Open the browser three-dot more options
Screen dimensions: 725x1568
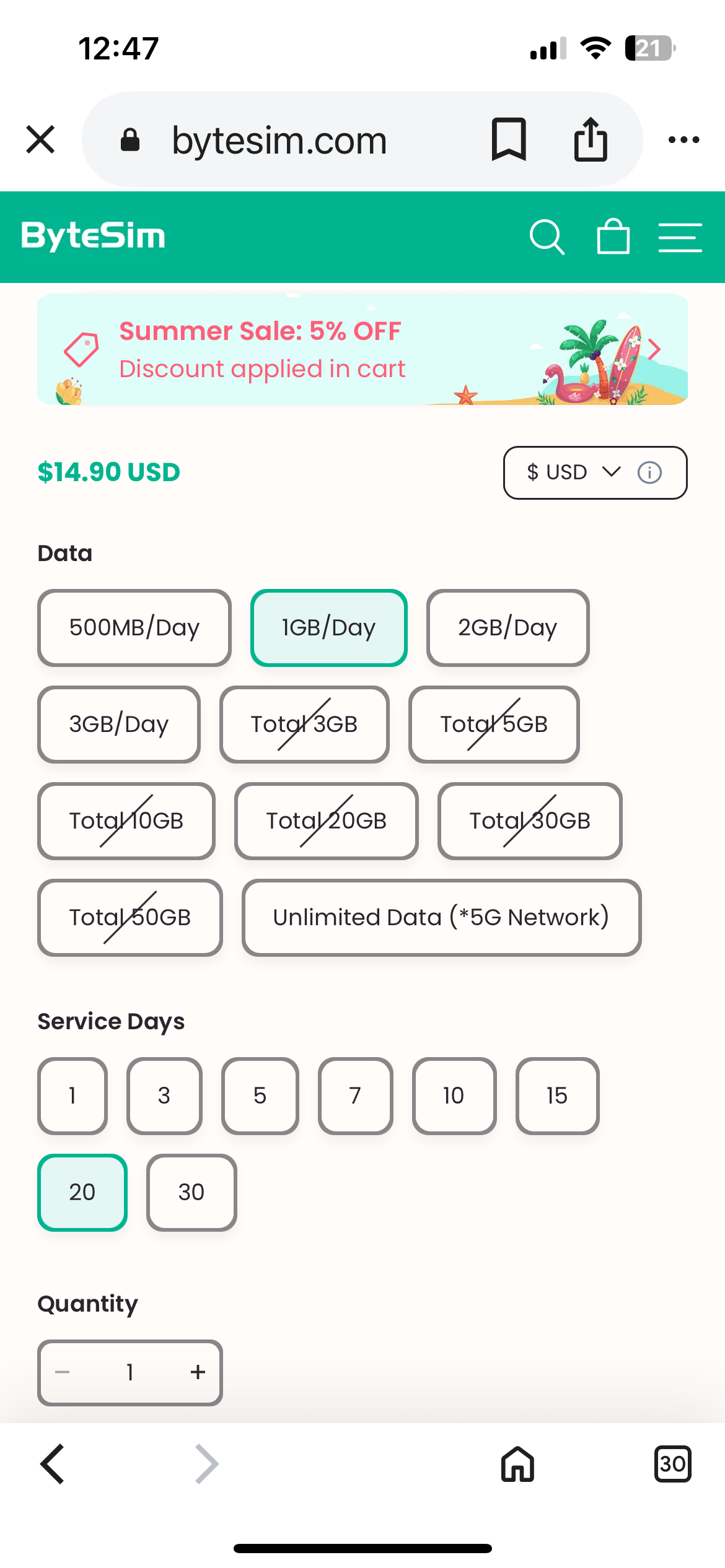pyautogui.click(x=683, y=140)
